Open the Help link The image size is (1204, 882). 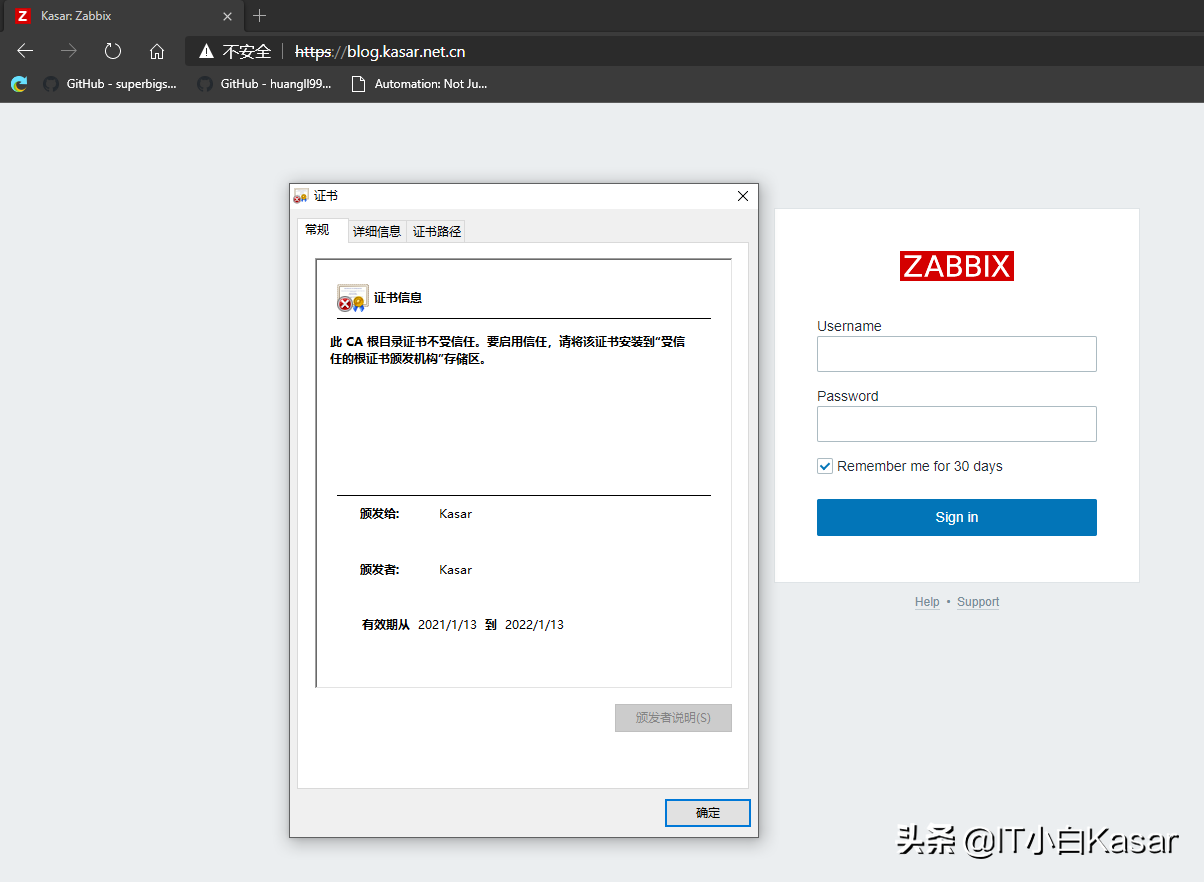927,602
